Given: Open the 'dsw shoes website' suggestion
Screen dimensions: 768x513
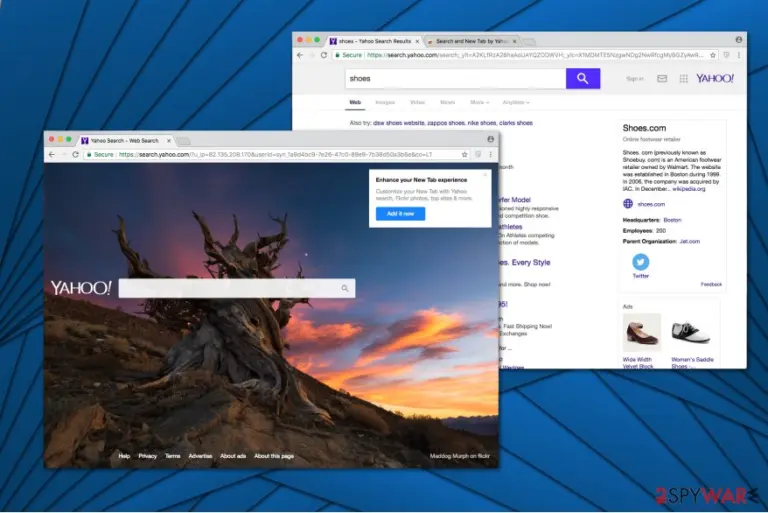Looking at the screenshot, I should click(399, 123).
